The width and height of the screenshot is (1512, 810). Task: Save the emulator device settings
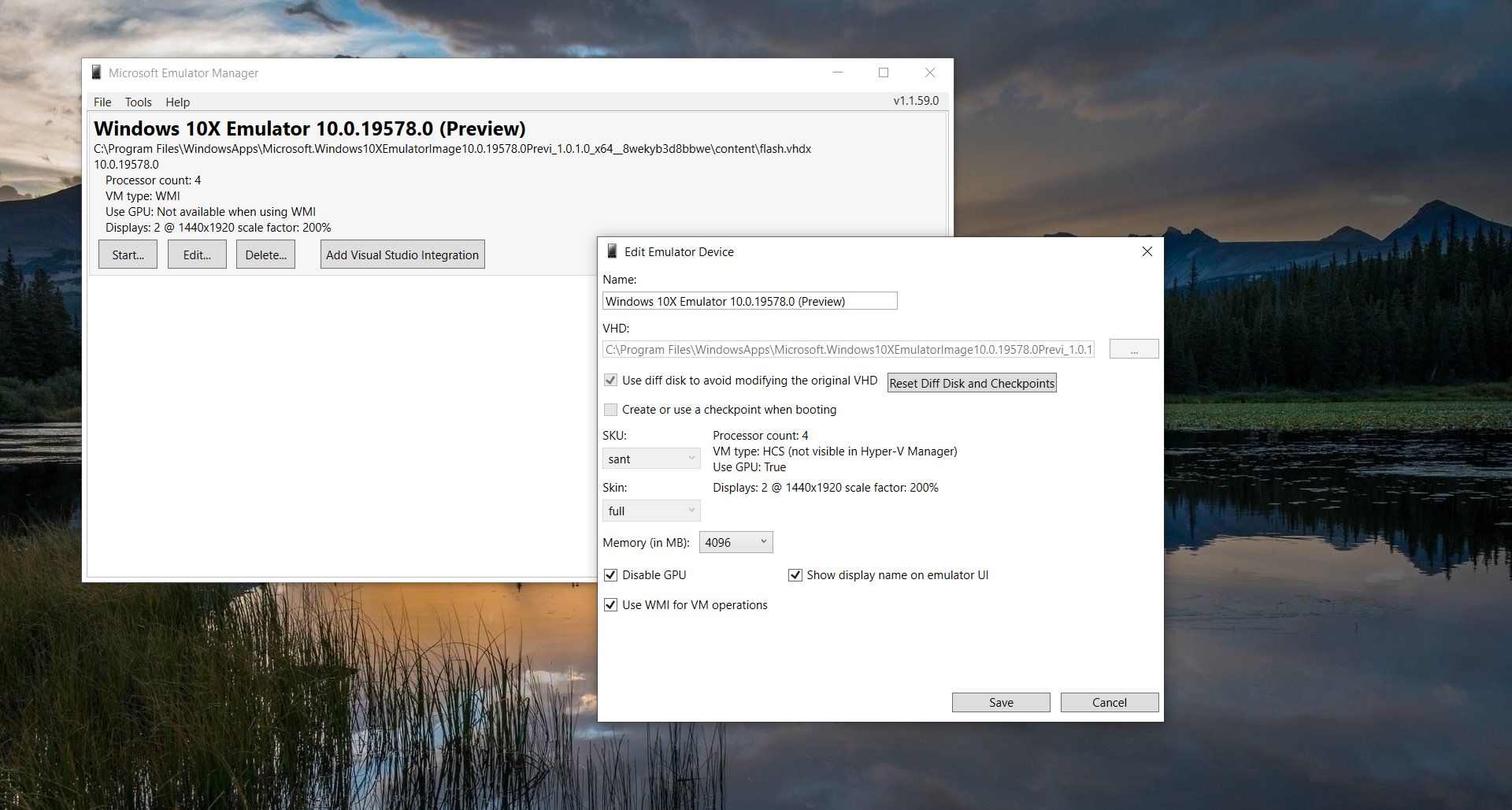tap(1000, 702)
